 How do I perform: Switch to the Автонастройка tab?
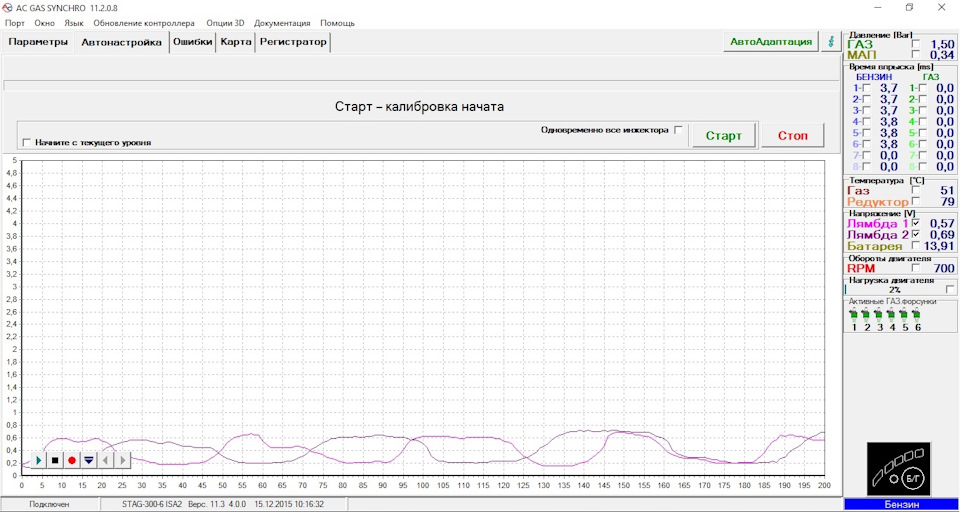click(x=121, y=43)
